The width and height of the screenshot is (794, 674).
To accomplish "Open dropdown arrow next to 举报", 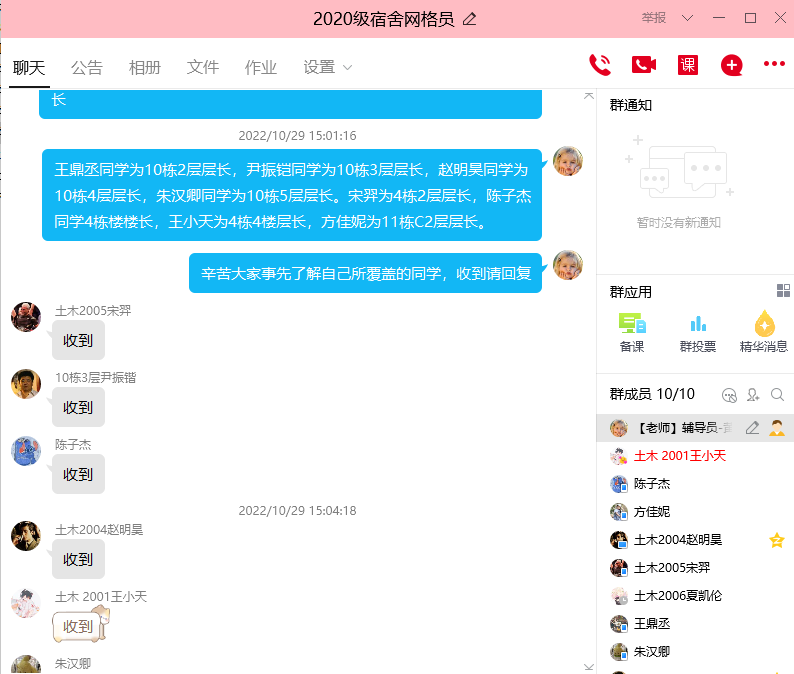I will tap(687, 18).
